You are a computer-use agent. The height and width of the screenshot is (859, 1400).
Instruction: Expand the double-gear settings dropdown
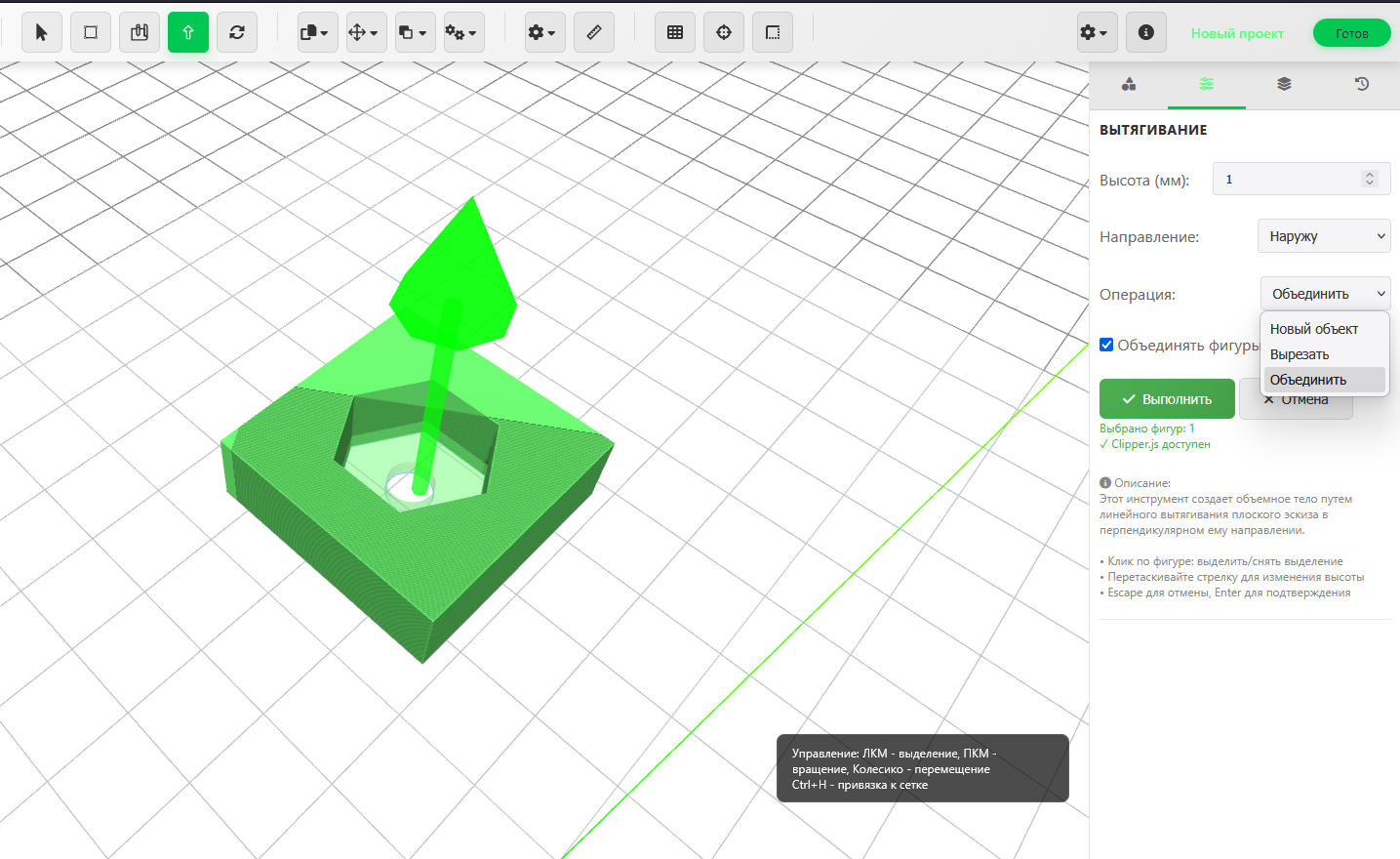[x=461, y=32]
